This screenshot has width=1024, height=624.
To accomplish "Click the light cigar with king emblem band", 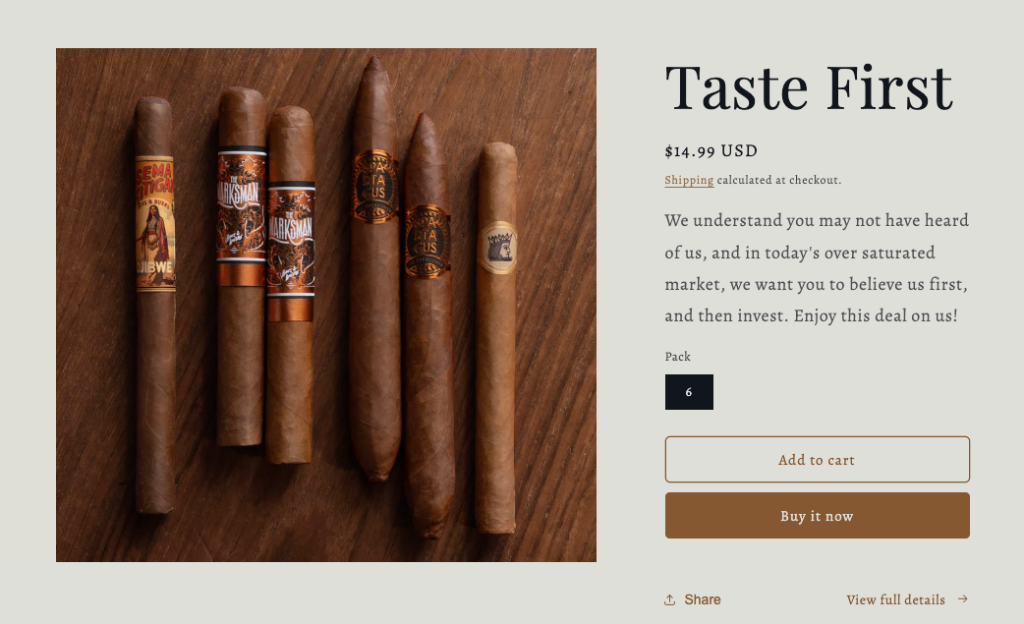I will point(496,338).
